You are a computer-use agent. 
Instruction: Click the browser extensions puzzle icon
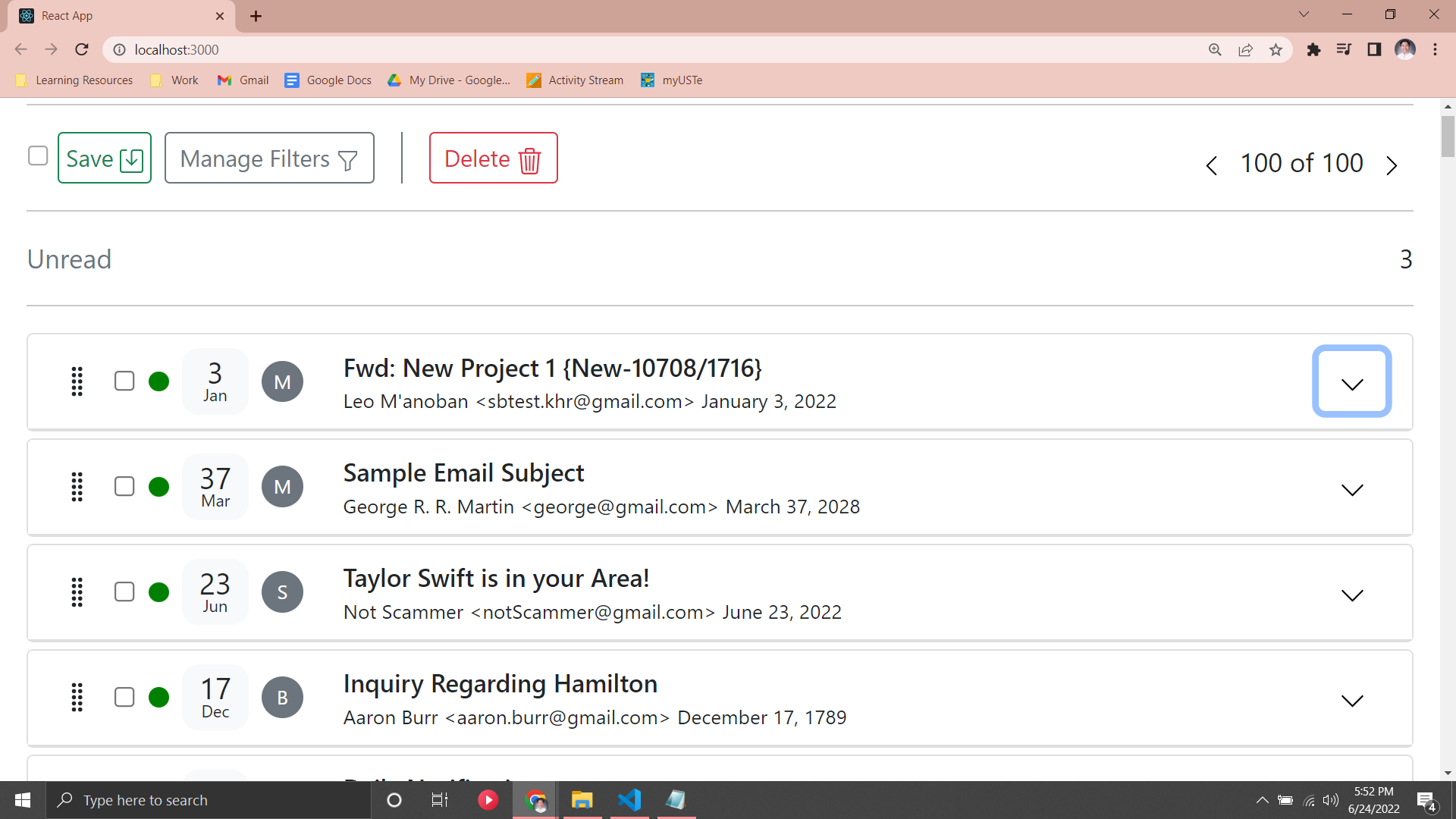(x=1313, y=50)
